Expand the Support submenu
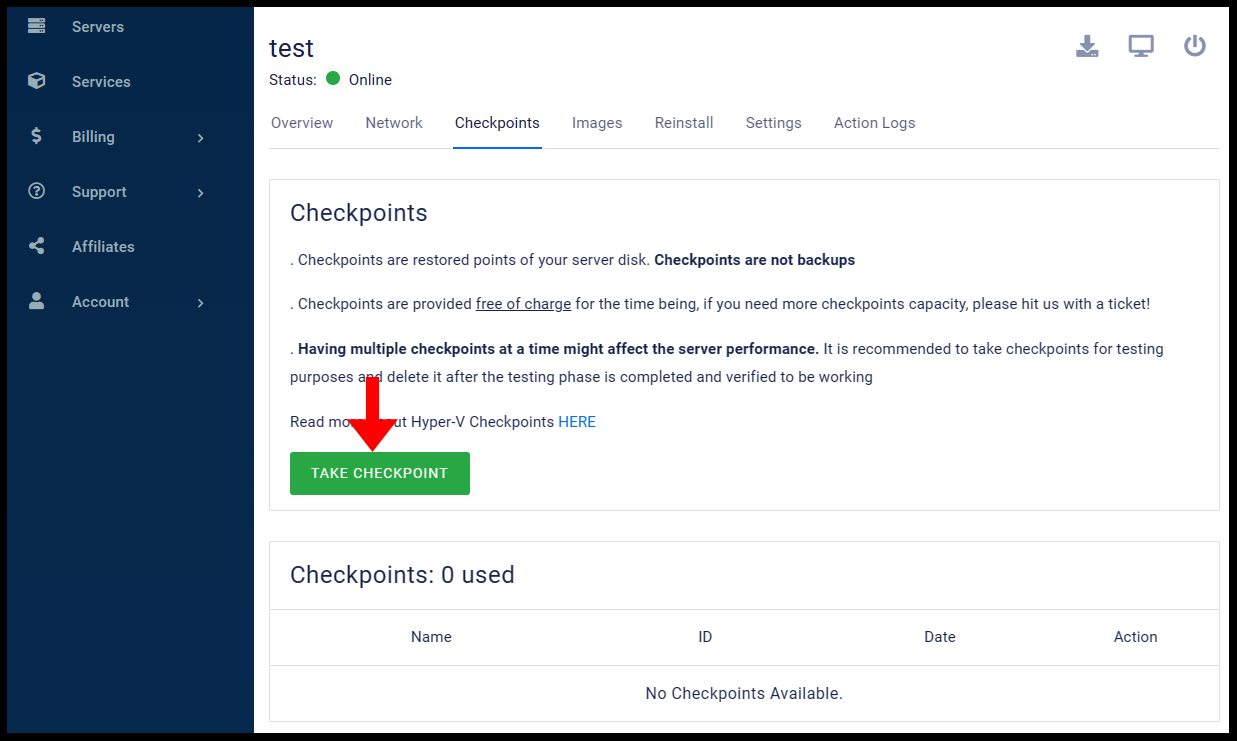 click(198, 191)
